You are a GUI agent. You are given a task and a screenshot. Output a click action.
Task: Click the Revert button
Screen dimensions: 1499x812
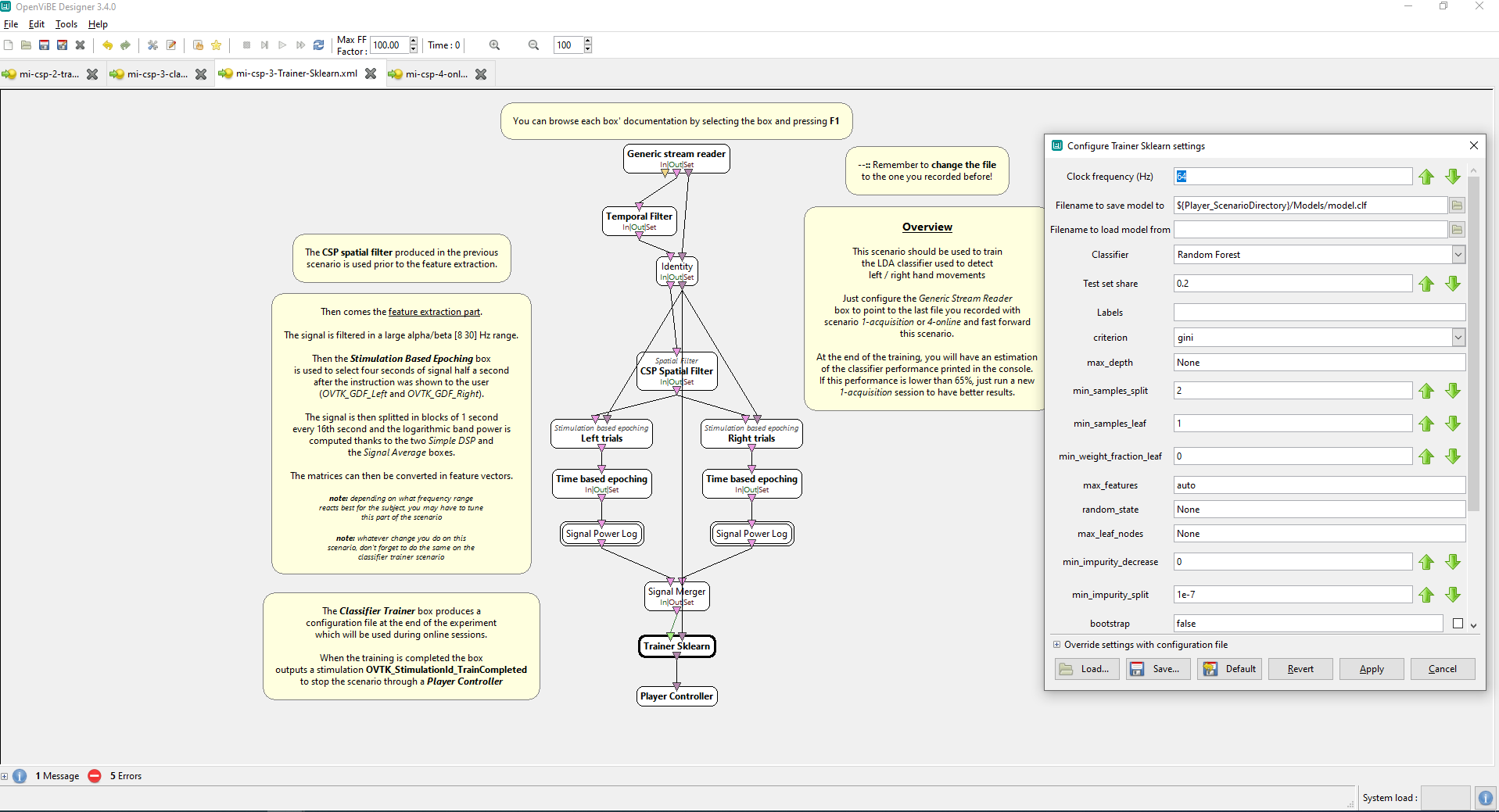coord(1300,669)
